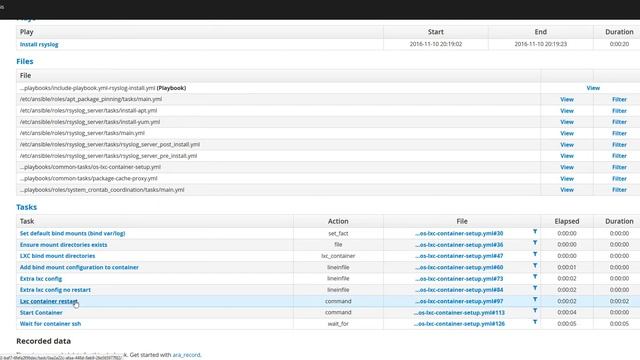Screen dimensions: 640x360
Task: Open the Lxc container restart task
Action: tap(49, 301)
